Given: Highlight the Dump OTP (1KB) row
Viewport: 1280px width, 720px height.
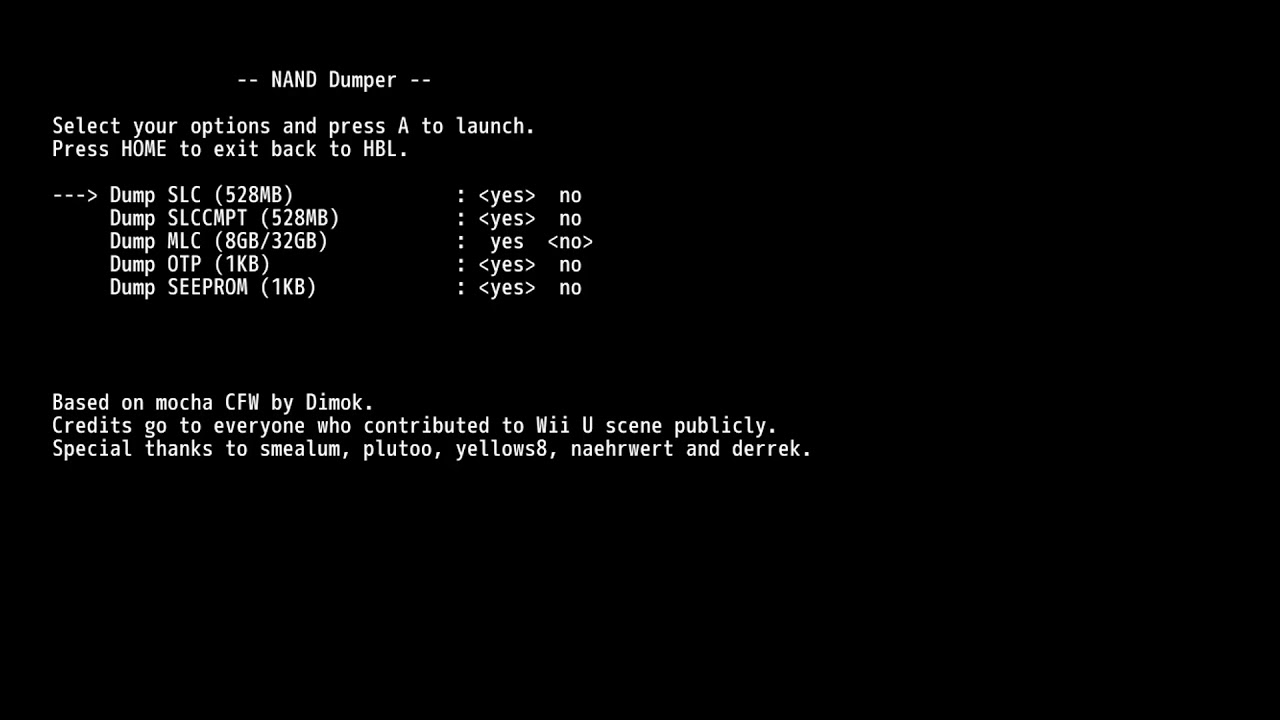Looking at the screenshot, I should (345, 265).
